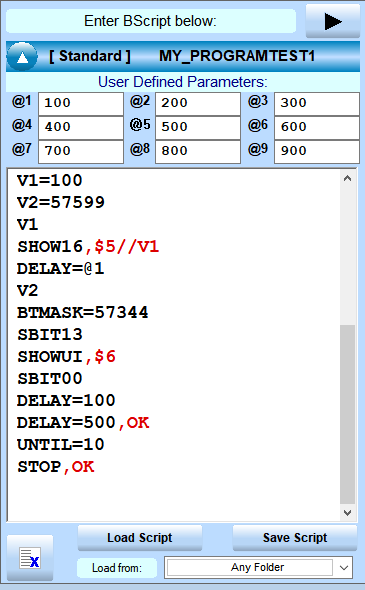365x590 pixels.
Task: Click the line UNTIL=10
Action: [x=61, y=445]
